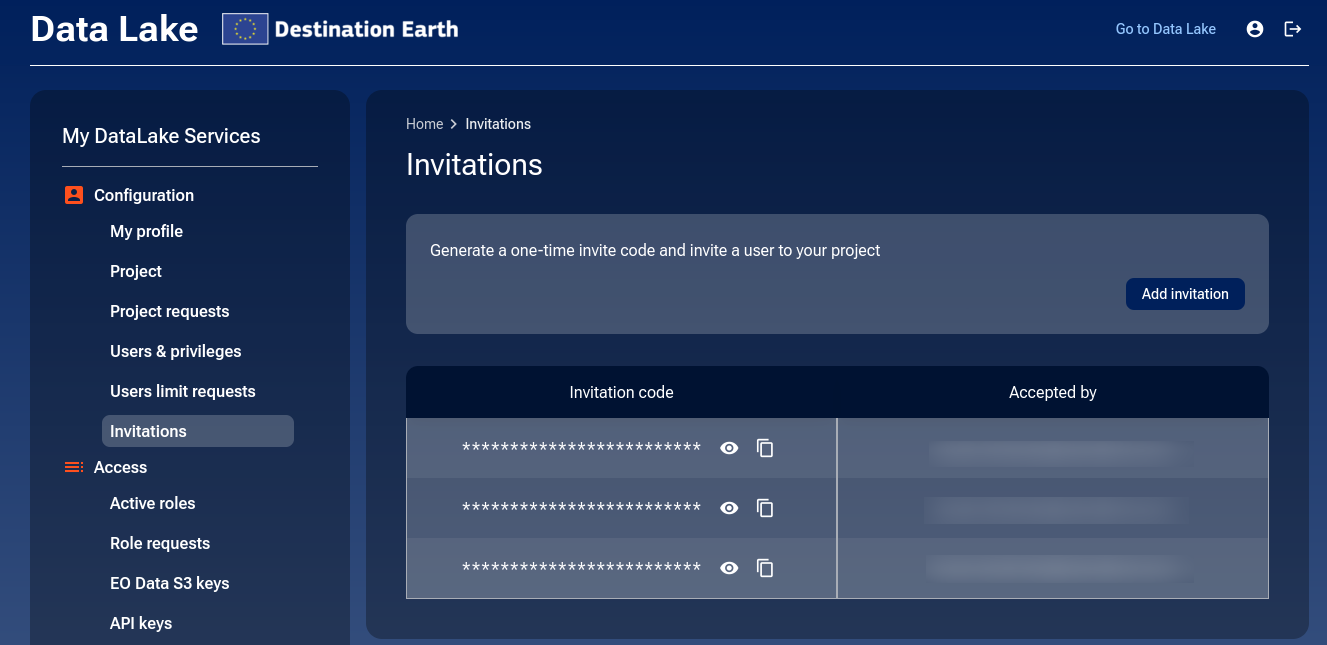Copy the third invitation code
This screenshot has width=1327, height=645.
click(x=765, y=568)
